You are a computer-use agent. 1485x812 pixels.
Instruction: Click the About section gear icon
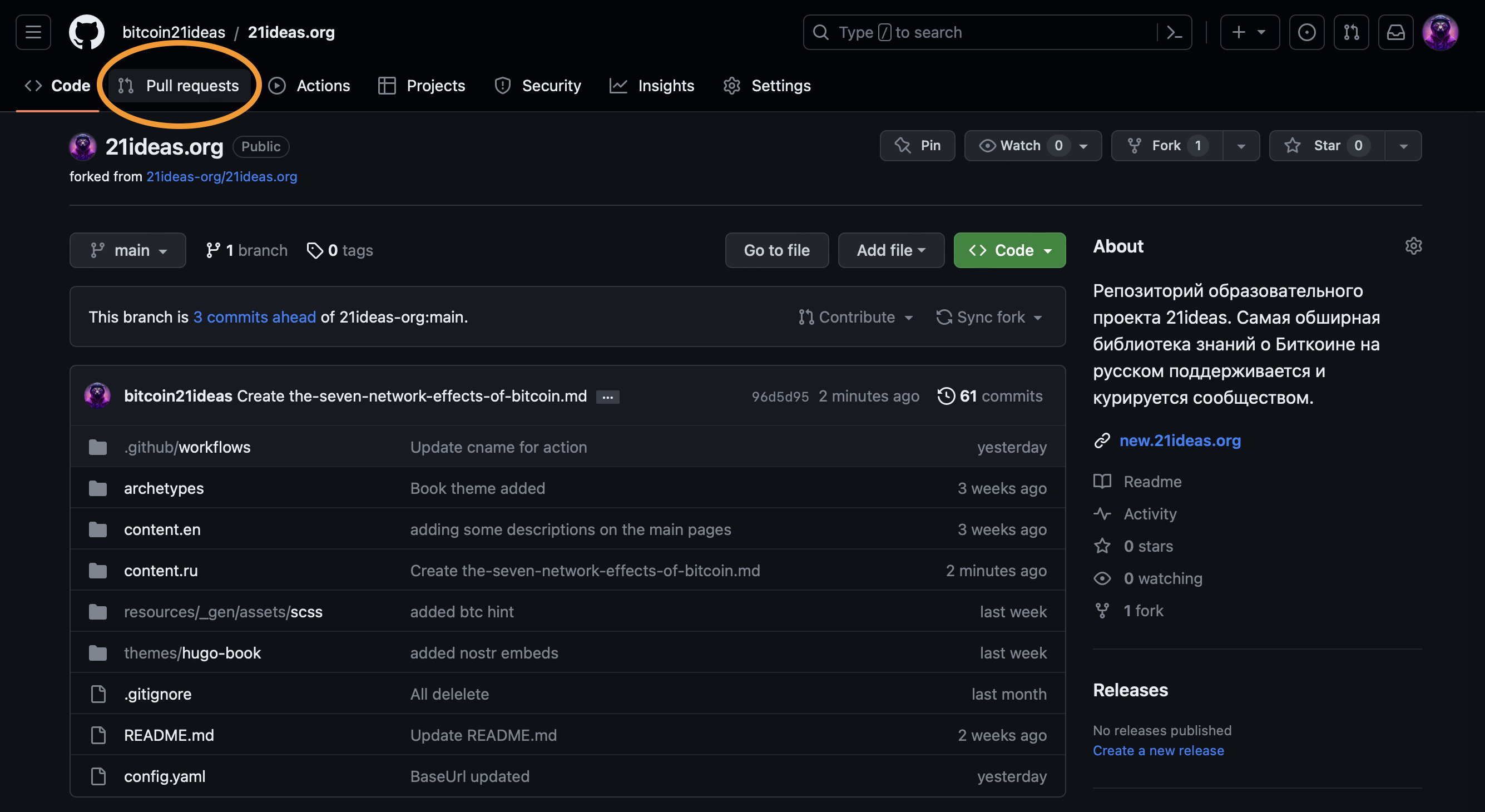point(1413,246)
